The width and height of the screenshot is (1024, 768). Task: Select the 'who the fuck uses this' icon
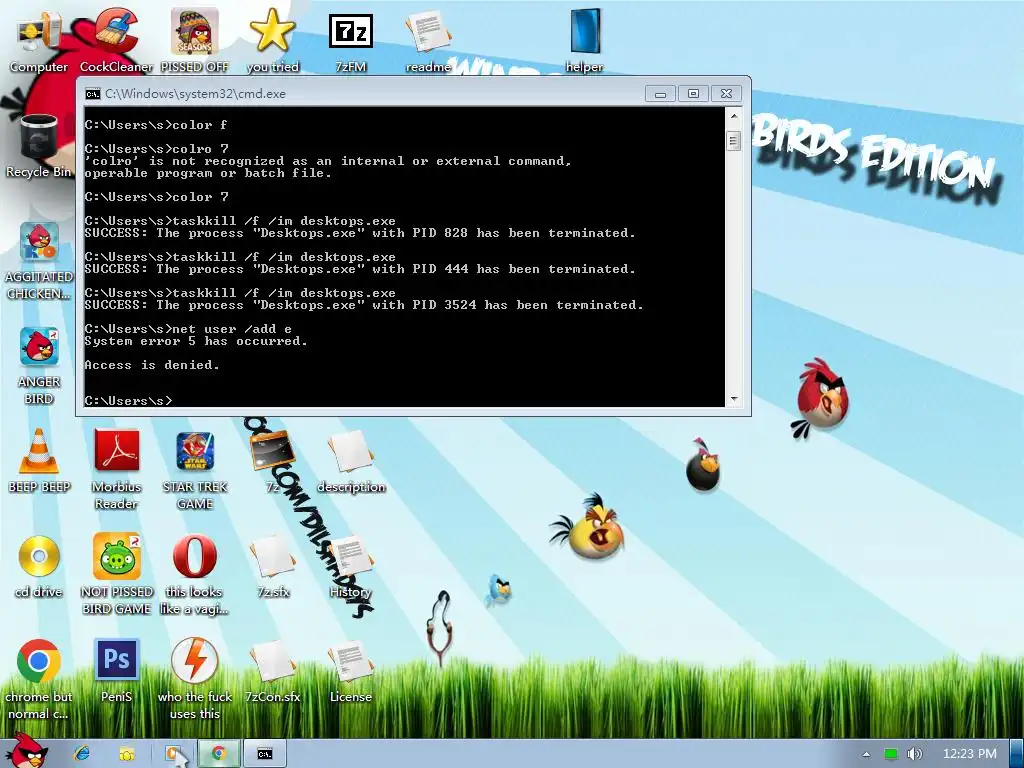coord(195,679)
